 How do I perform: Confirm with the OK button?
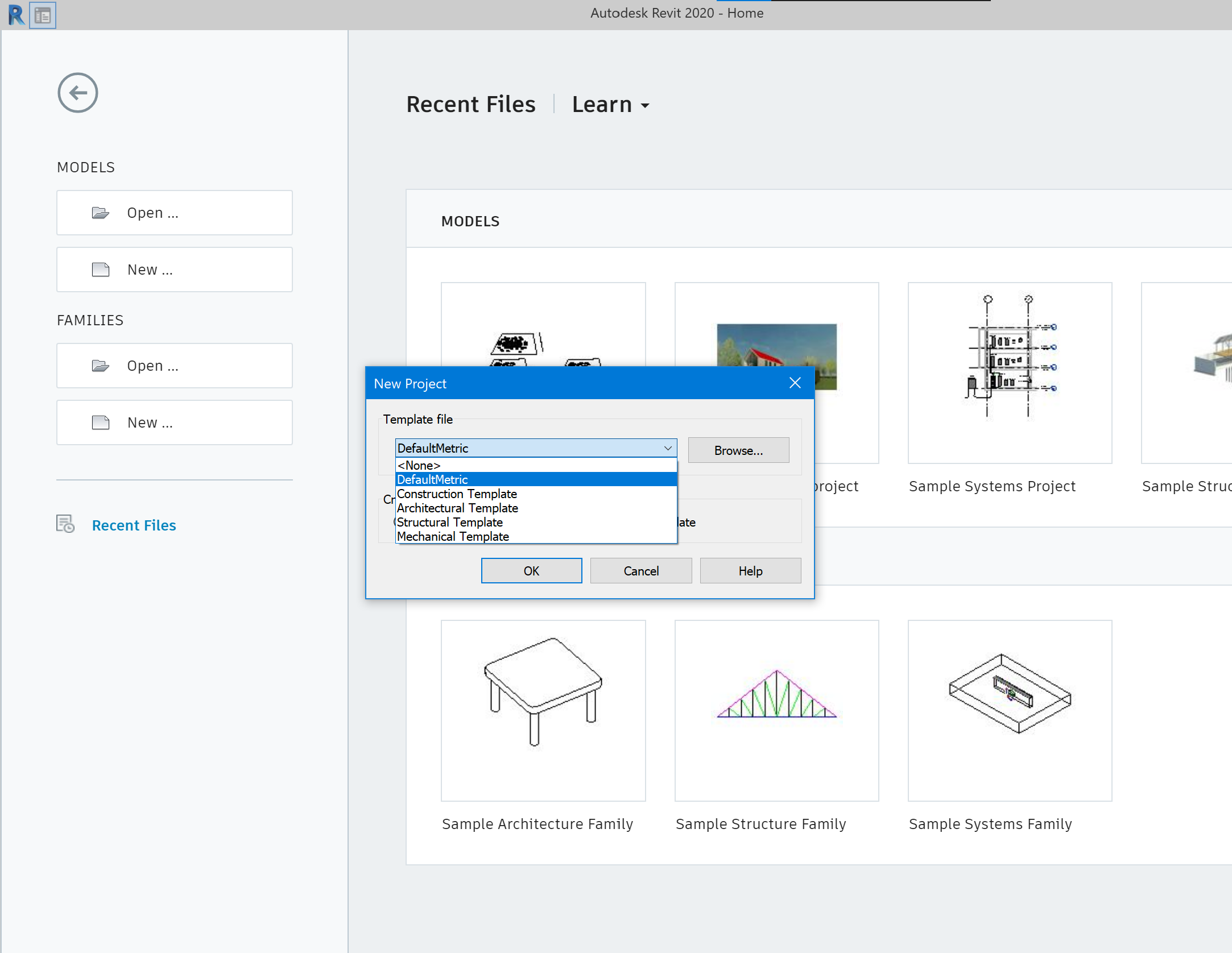[531, 571]
